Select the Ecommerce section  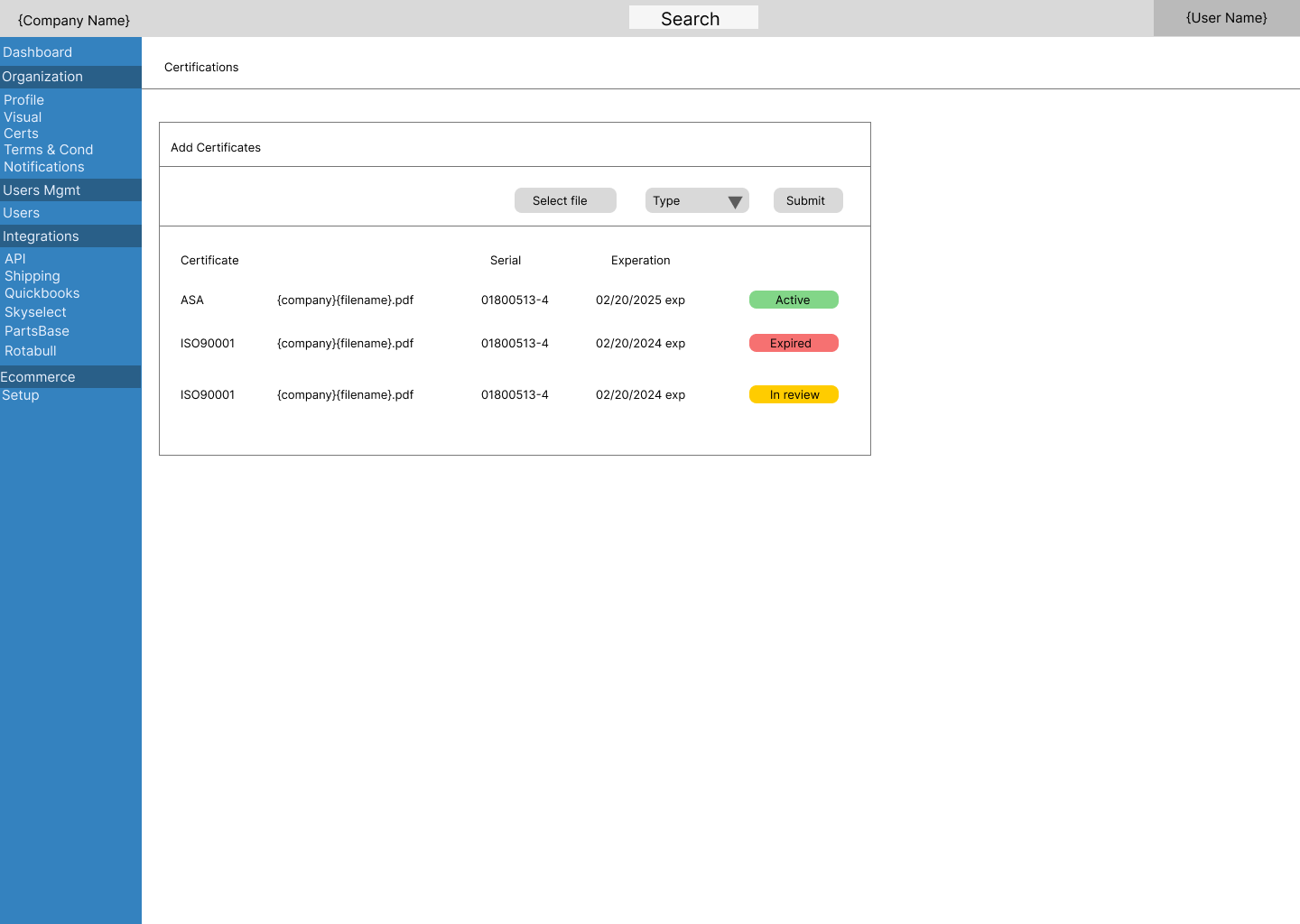click(x=70, y=377)
